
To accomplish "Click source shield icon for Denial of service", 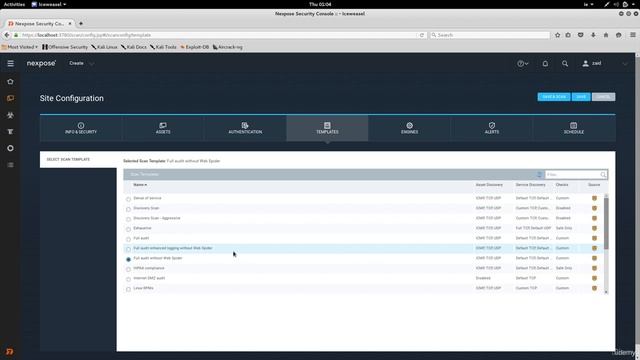I will (x=594, y=198).
